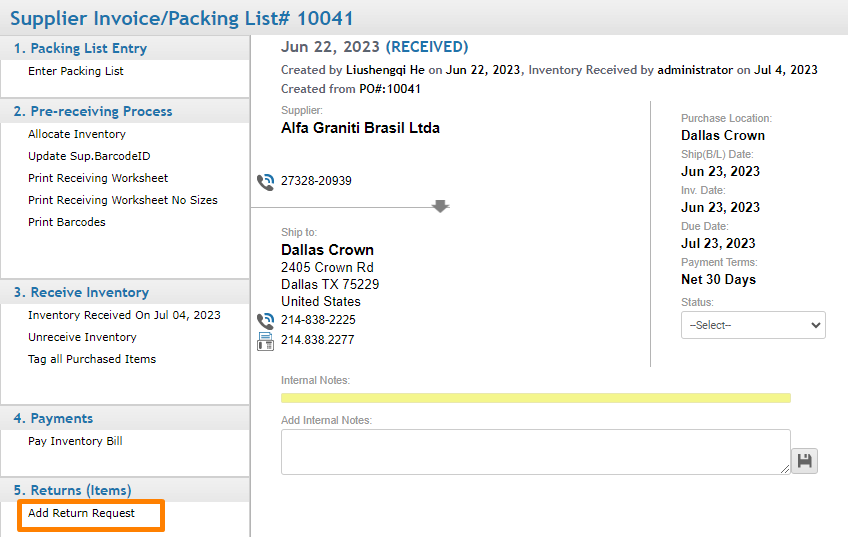This screenshot has width=848, height=537.
Task: Click the PO#:10041 reference
Action: [390, 89]
